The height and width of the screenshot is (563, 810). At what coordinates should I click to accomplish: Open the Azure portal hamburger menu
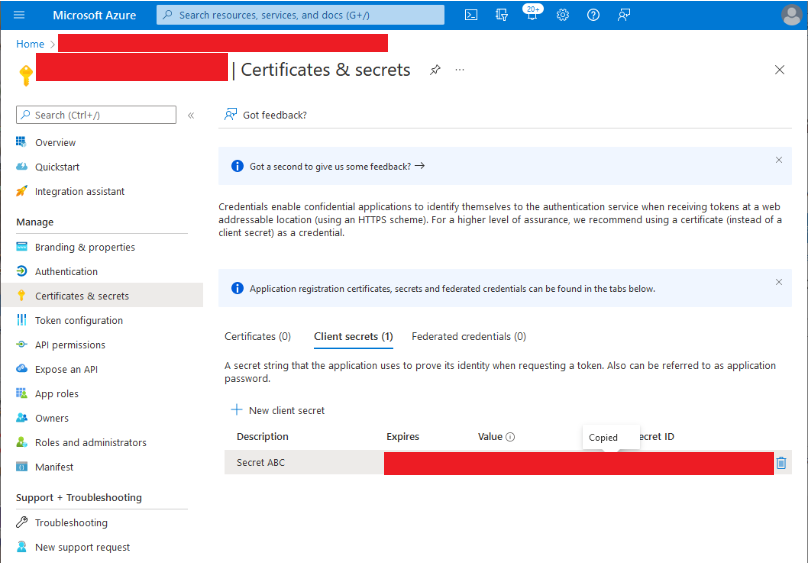click(19, 15)
